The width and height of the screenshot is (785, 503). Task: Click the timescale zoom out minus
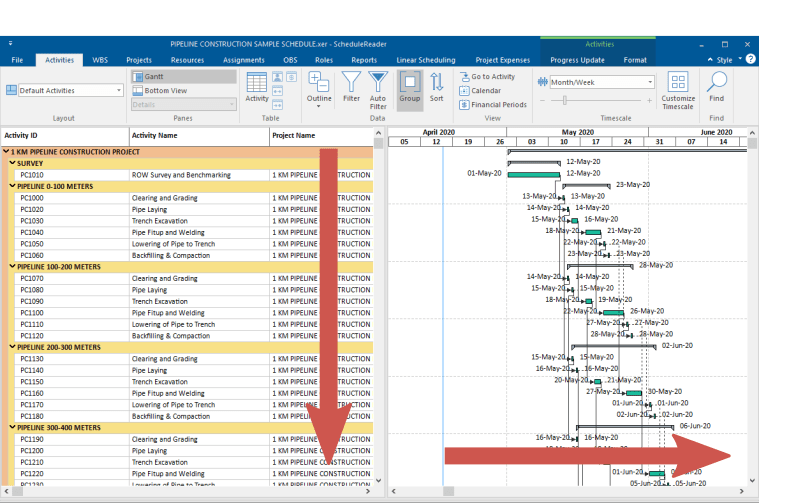pyautogui.click(x=542, y=101)
